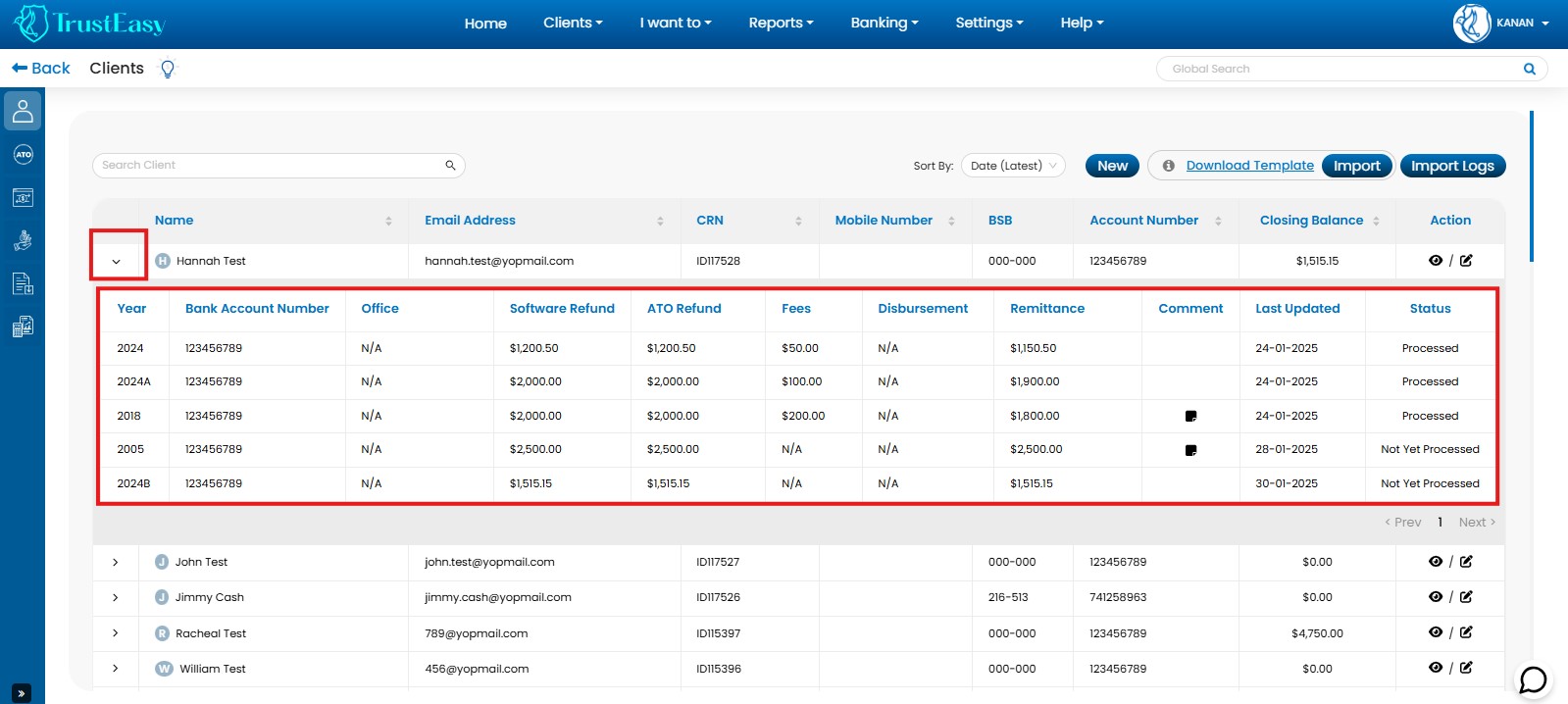The width and height of the screenshot is (1568, 704).
Task: View Racheal Test details via eye icon
Action: (x=1436, y=633)
